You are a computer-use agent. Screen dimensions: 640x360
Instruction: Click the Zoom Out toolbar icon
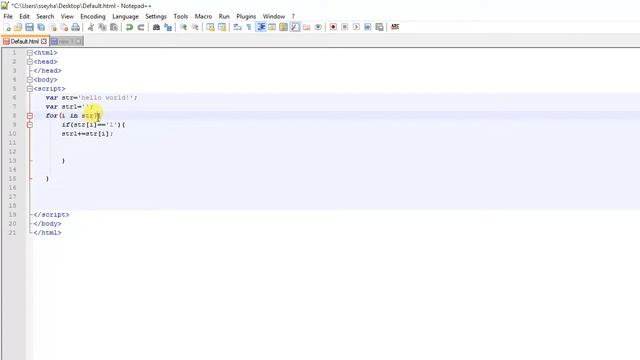[195, 27]
